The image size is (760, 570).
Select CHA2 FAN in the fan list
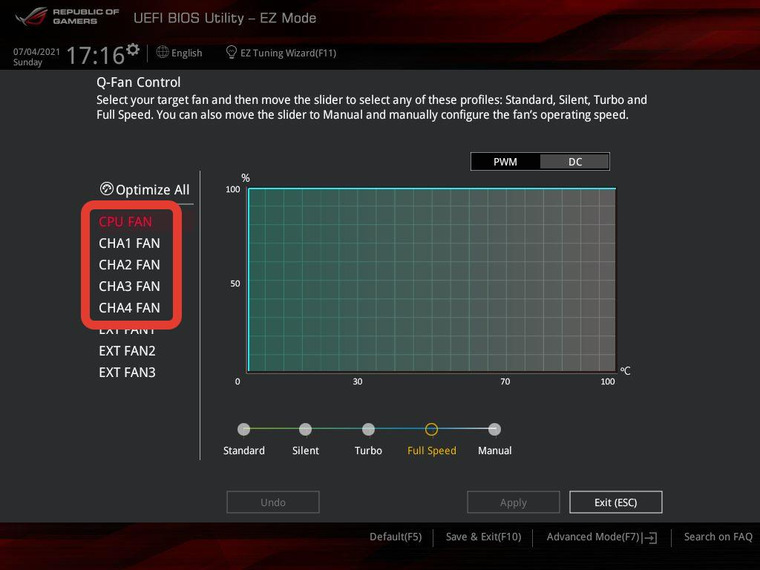click(129, 265)
